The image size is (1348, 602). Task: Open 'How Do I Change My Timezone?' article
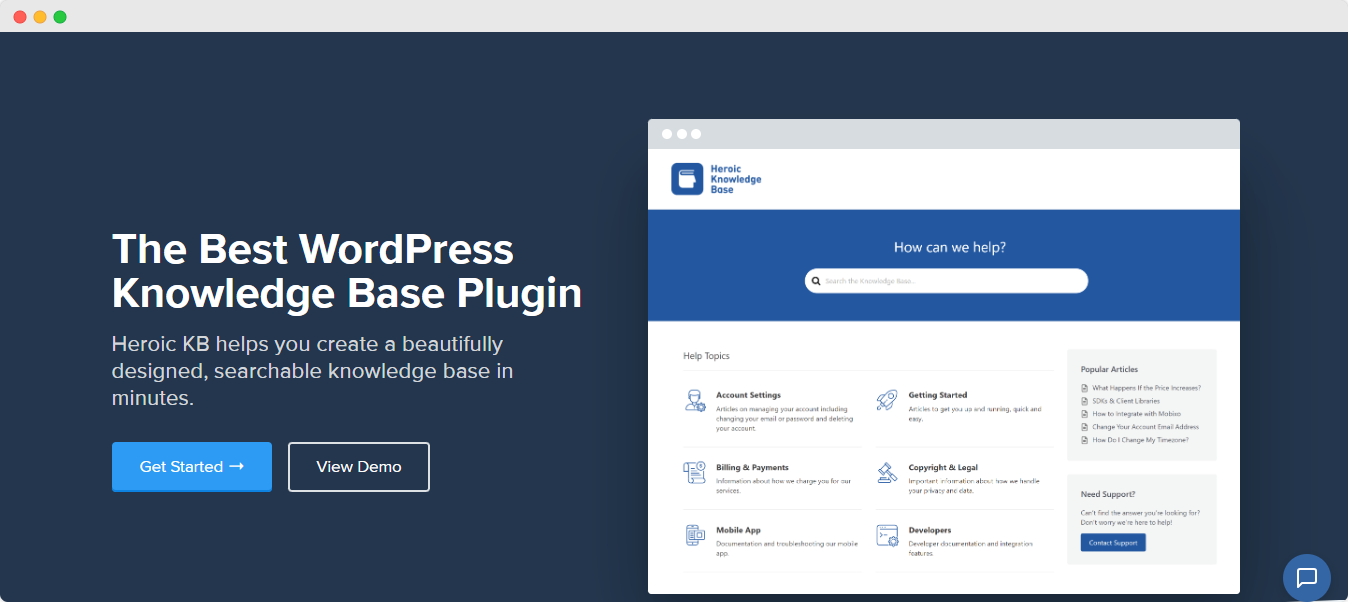(1140, 440)
